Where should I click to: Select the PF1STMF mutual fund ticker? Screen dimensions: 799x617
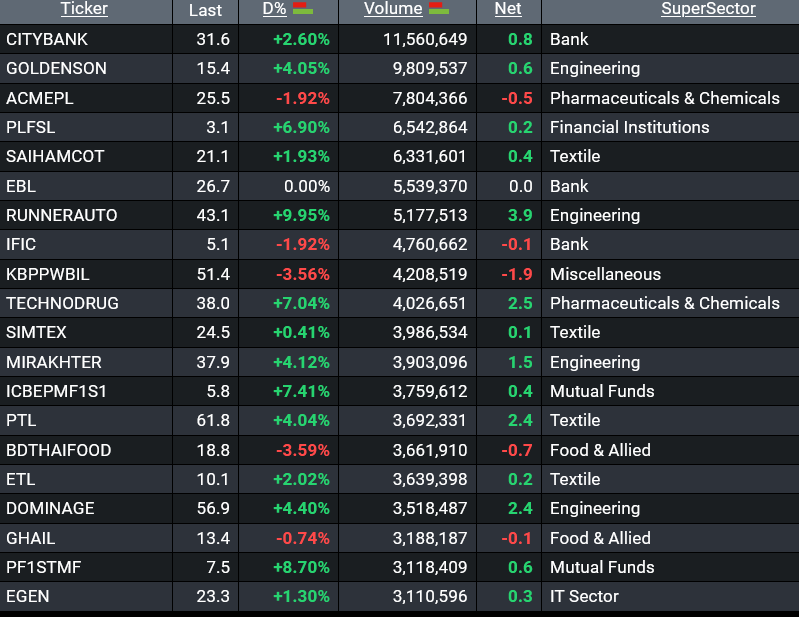[43, 568]
